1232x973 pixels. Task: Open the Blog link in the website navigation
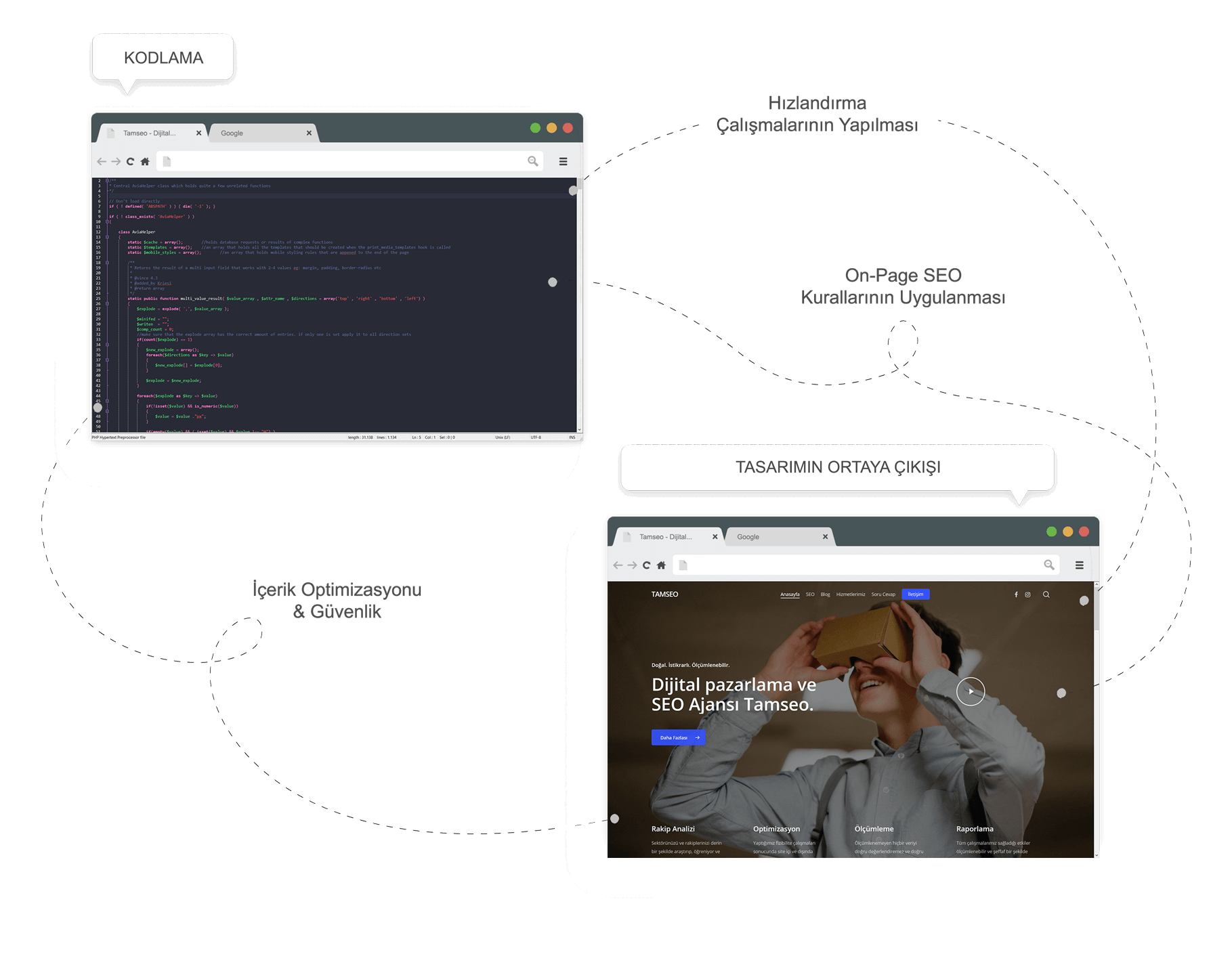pos(825,594)
